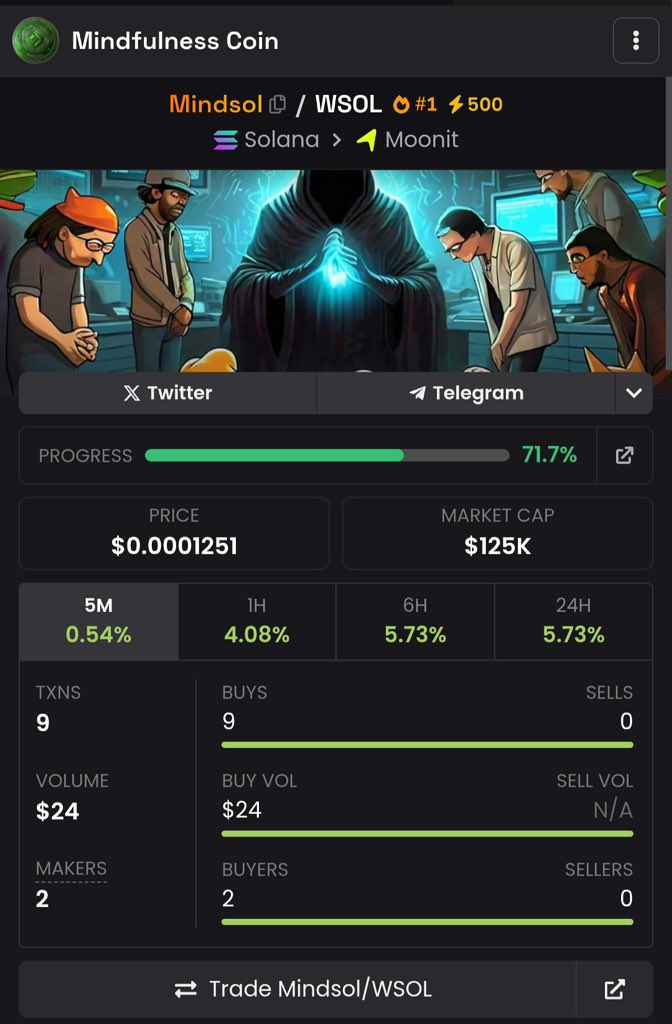The image size is (672, 1024).
Task: Click the Makers label with dotted underline
Action: 71,869
